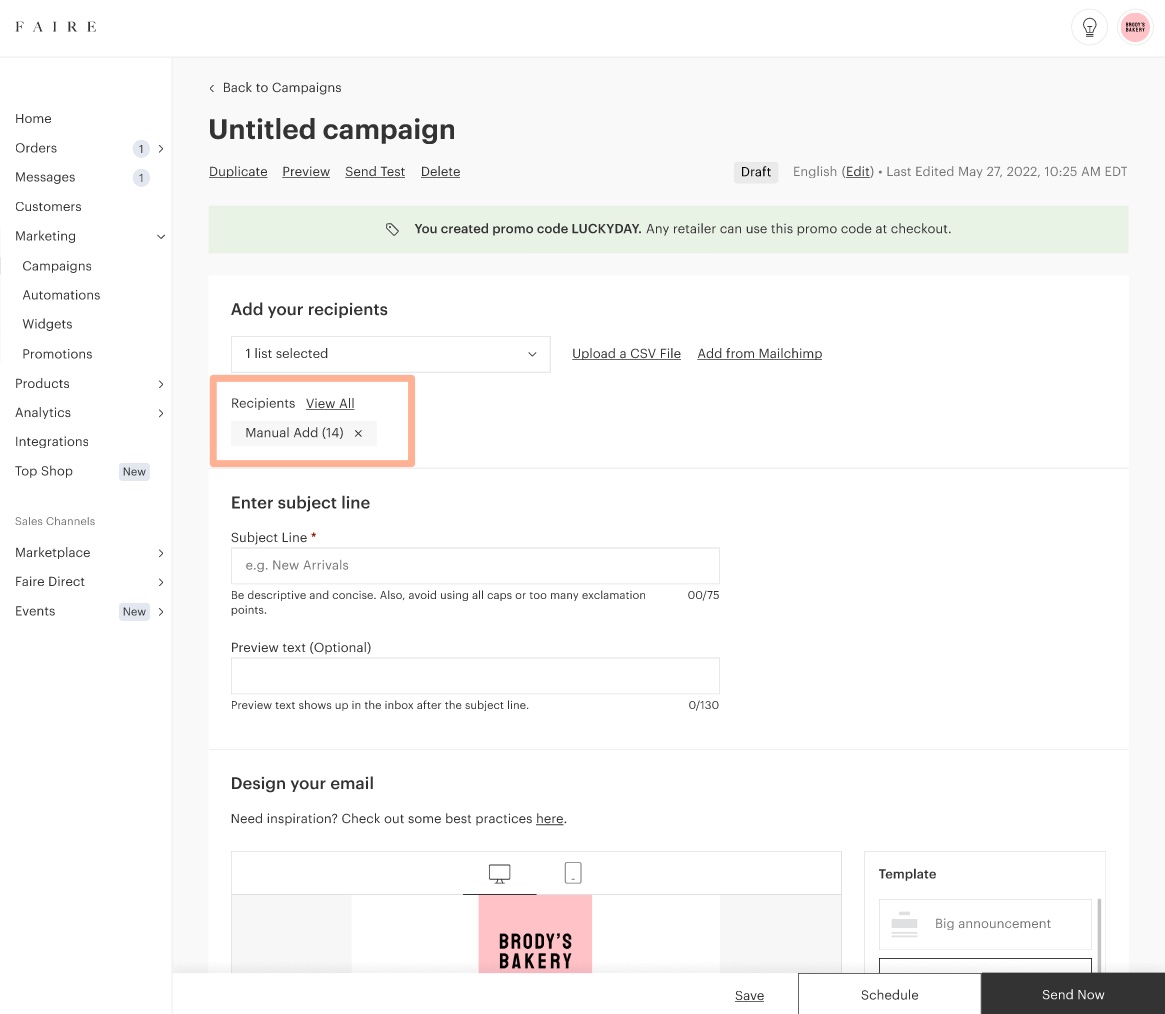This screenshot has height=1014, width=1165.
Task: Focus the Subject Line input field
Action: pyautogui.click(x=475, y=566)
